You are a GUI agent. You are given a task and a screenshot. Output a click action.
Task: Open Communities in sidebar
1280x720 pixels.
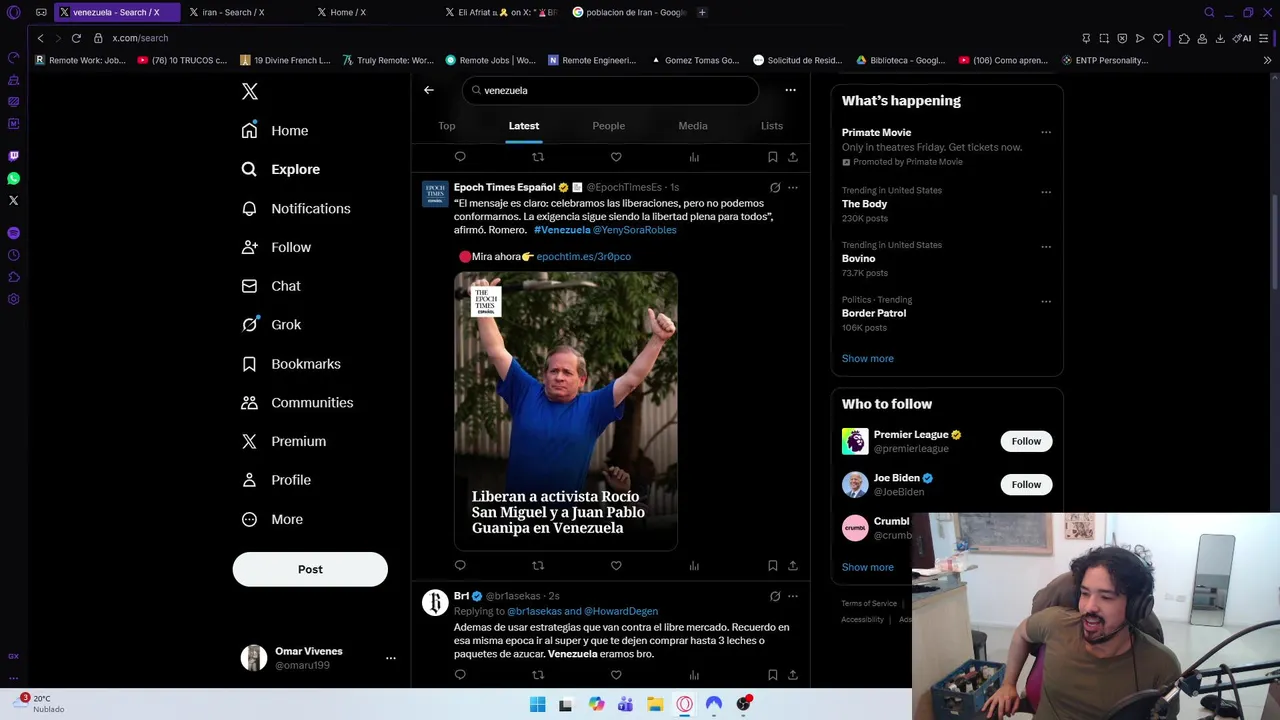point(297,403)
